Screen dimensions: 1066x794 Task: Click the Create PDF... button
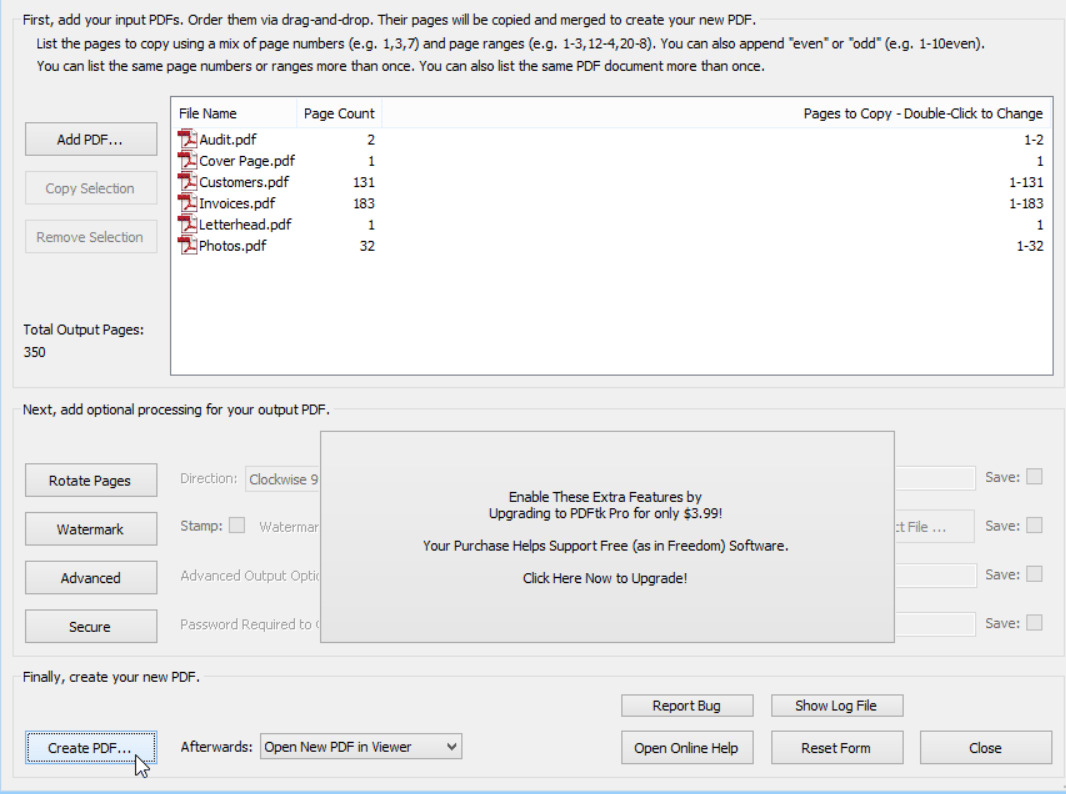tap(90, 748)
